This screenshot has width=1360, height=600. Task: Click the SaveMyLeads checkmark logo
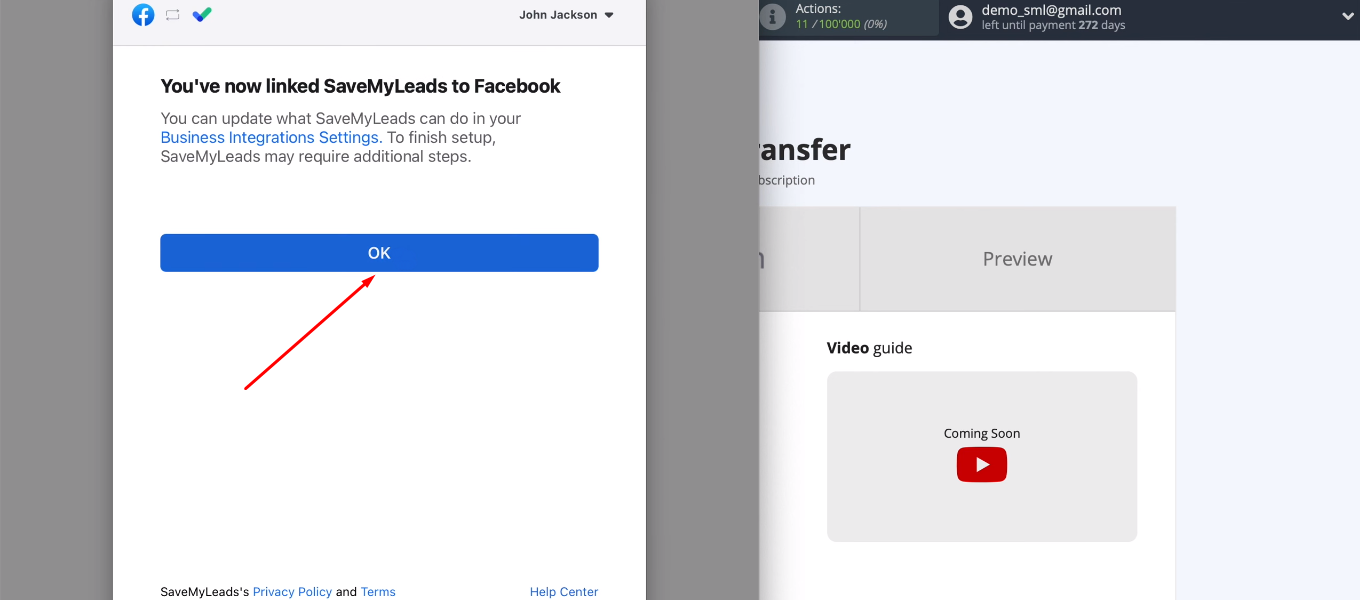coord(202,15)
